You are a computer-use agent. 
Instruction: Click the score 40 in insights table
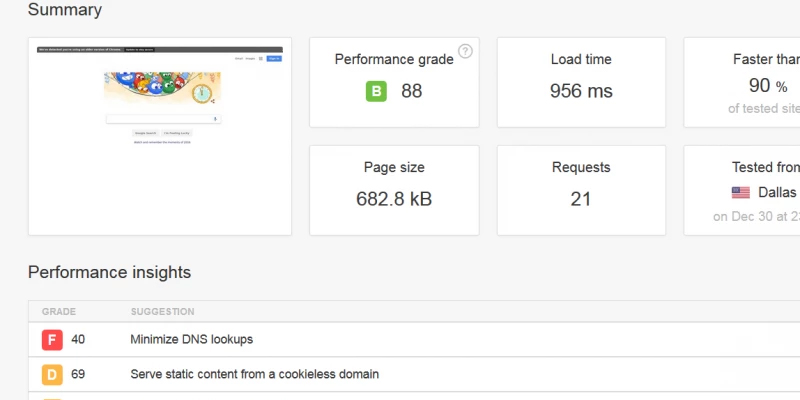[x=78, y=339]
